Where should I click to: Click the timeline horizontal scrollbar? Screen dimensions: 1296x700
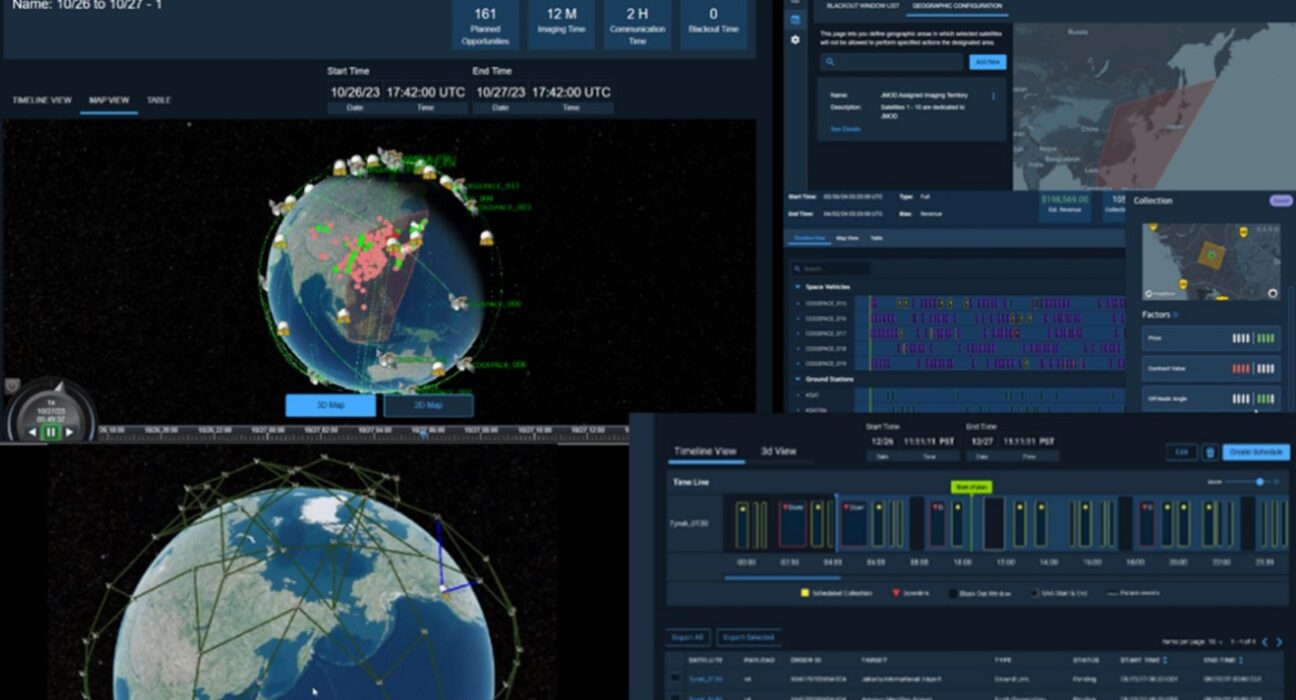click(783, 577)
